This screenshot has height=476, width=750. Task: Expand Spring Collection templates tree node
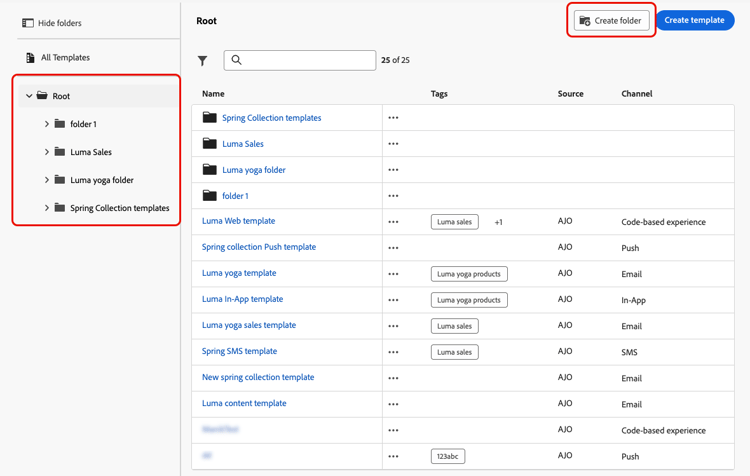[x=47, y=208]
